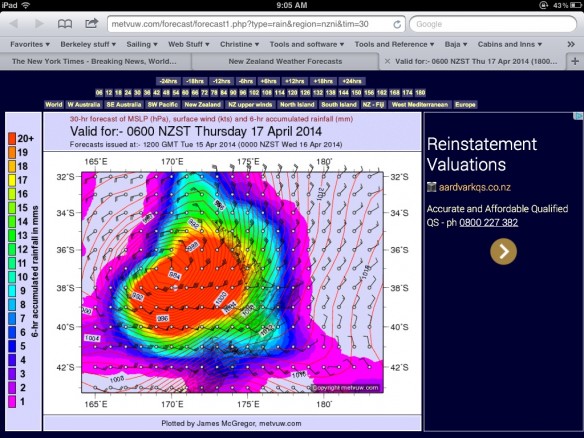Expand the Favorites bookmark folder
The width and height of the screenshot is (584, 438).
point(30,44)
